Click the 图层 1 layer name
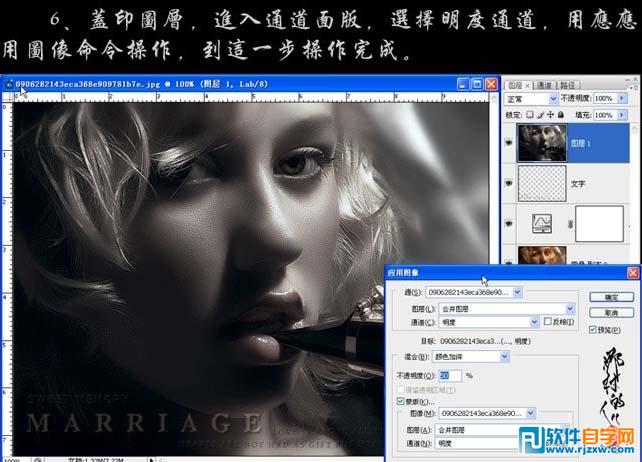 [581, 143]
